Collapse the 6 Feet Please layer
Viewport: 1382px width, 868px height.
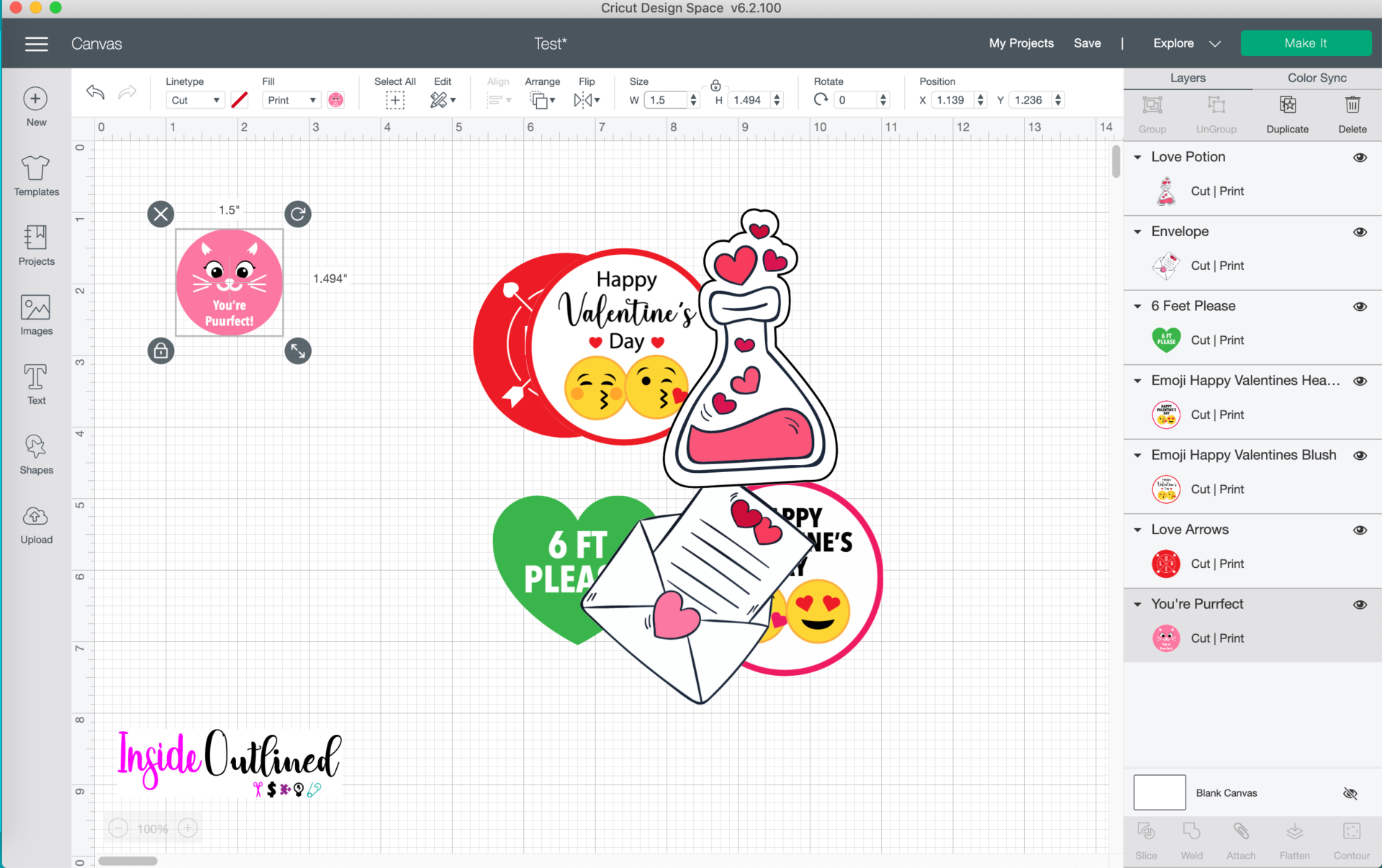[x=1138, y=306]
